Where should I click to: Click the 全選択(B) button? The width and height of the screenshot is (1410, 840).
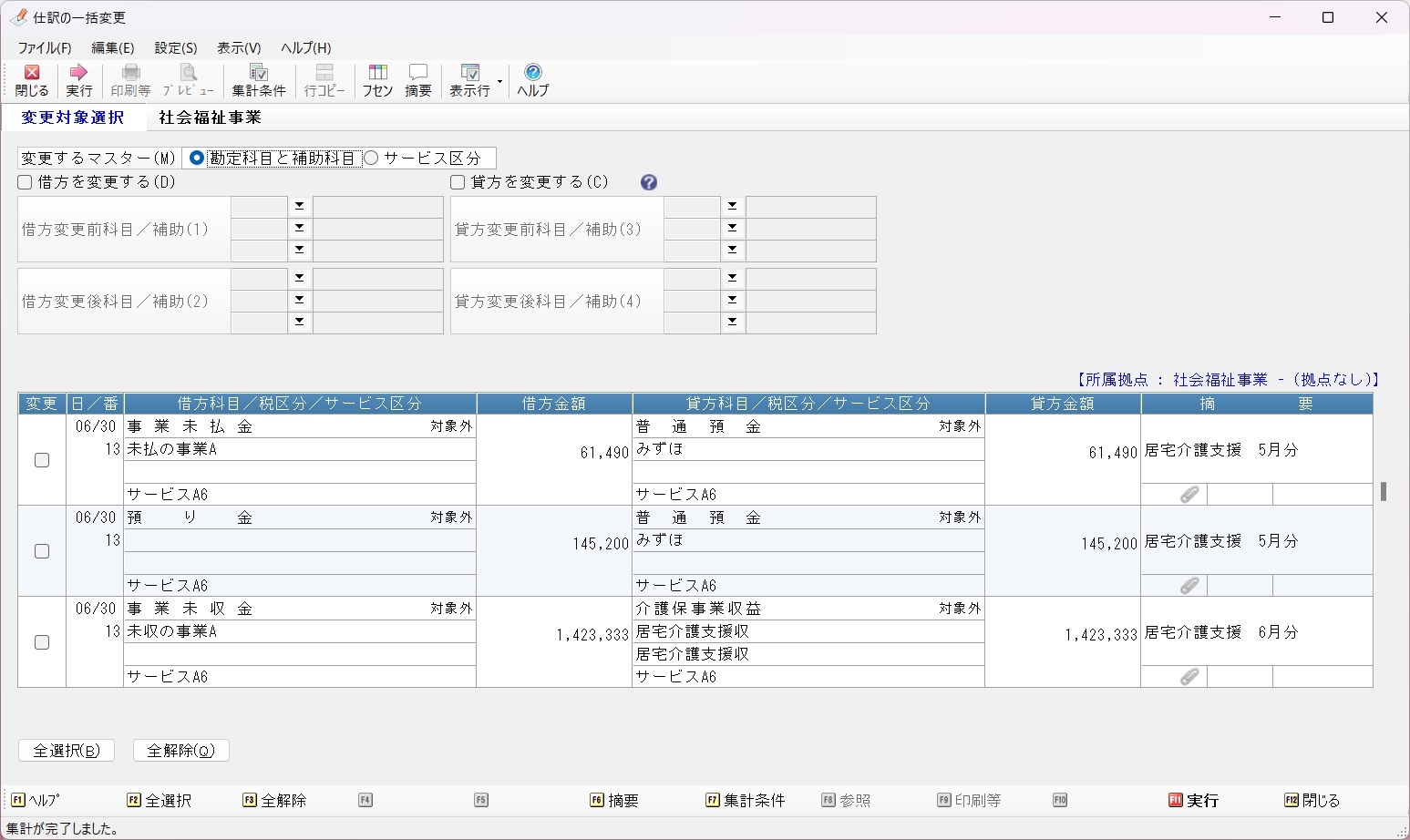67,751
